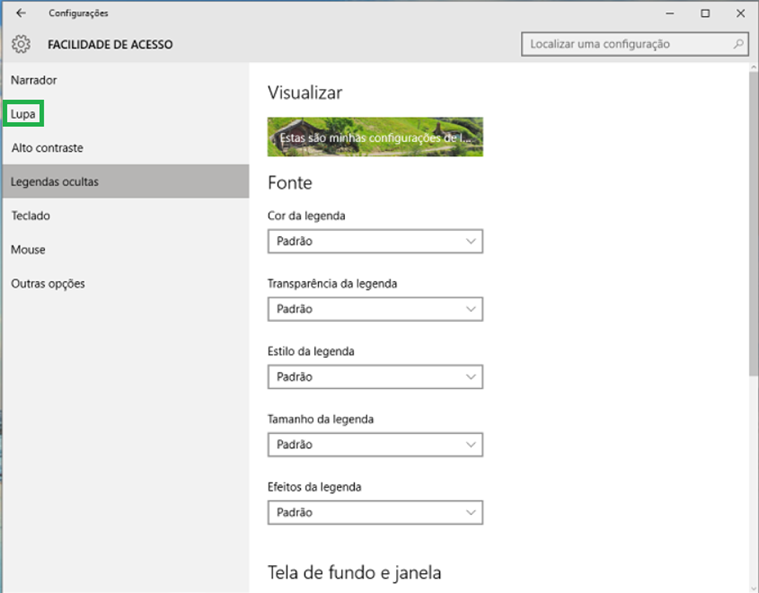Click the magnifier icon in the search box

click(739, 45)
